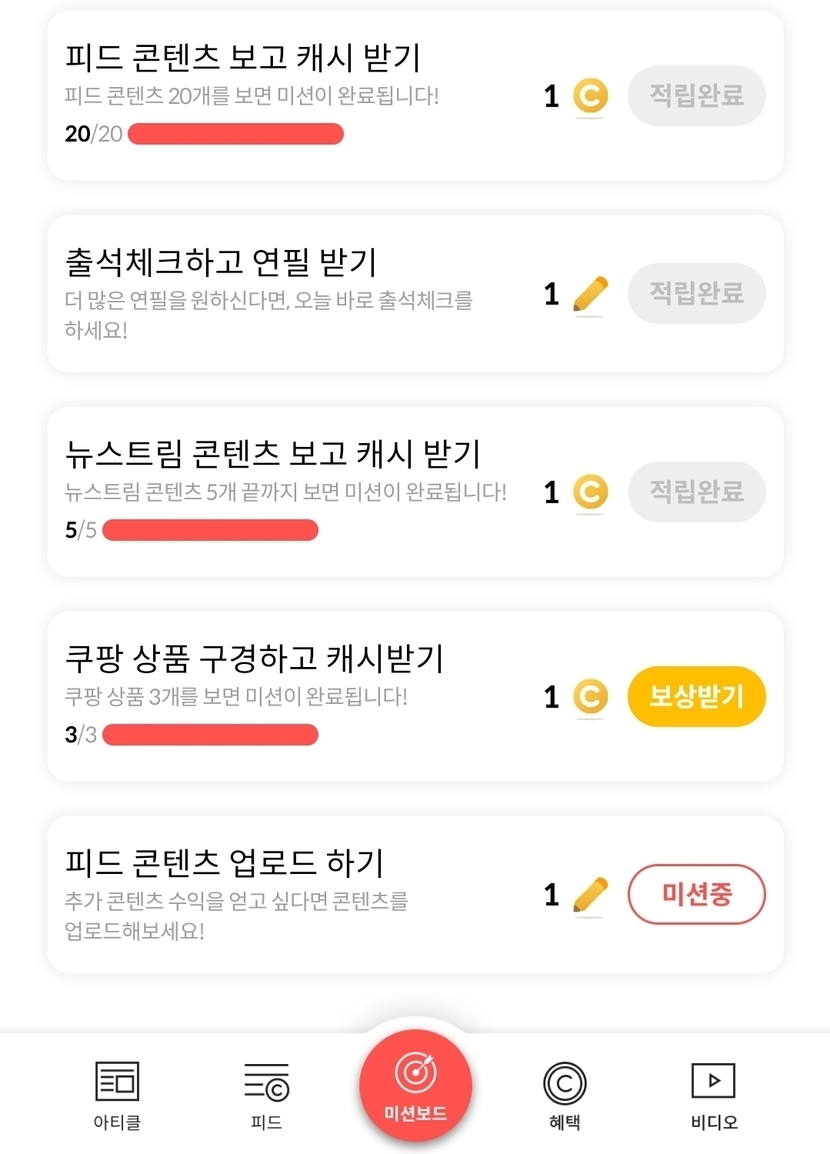Click the 20/20 red progress bar

coord(236,134)
